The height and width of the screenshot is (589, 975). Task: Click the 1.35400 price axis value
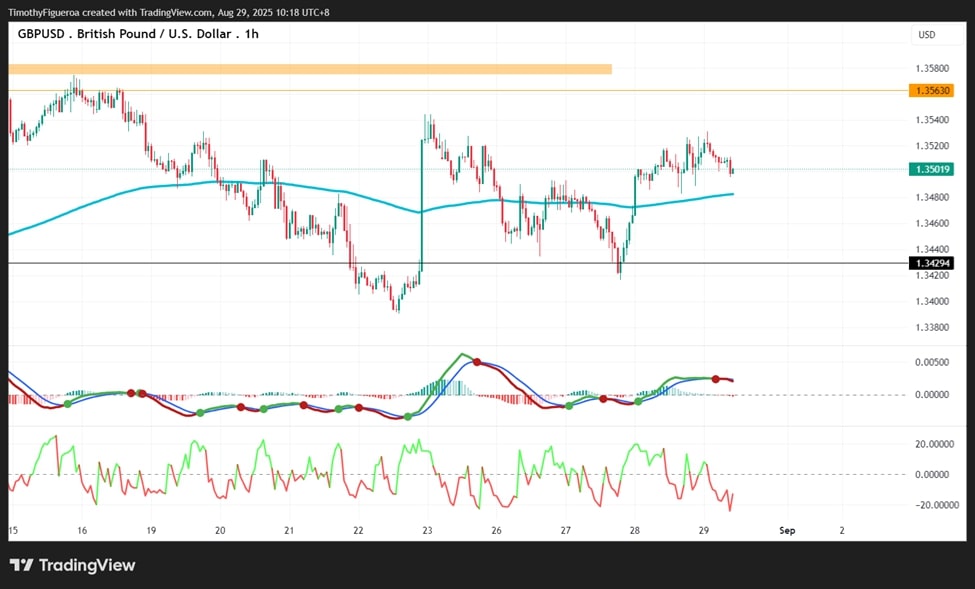coord(932,120)
